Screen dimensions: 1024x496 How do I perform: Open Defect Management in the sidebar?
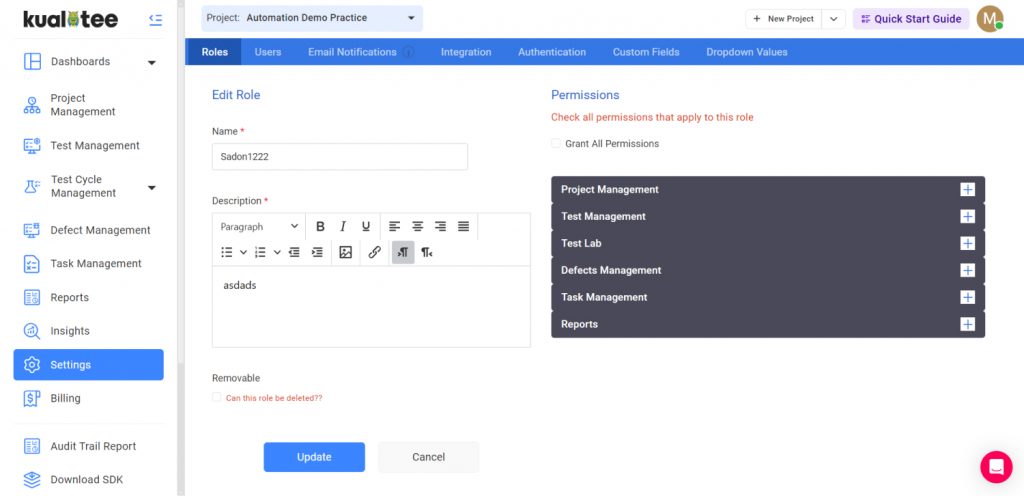[x=100, y=230]
